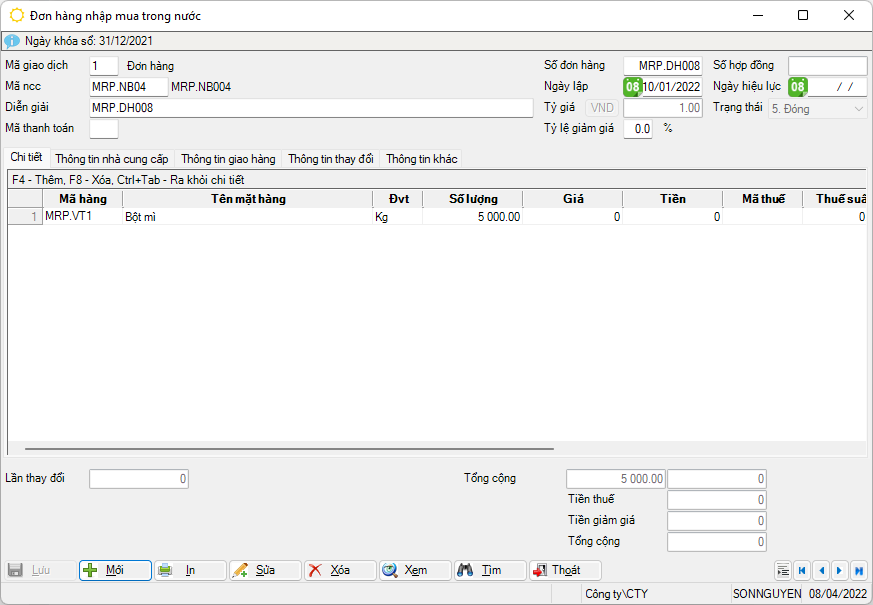Jump to the last record arrow
This screenshot has height=605, width=873.
858,571
